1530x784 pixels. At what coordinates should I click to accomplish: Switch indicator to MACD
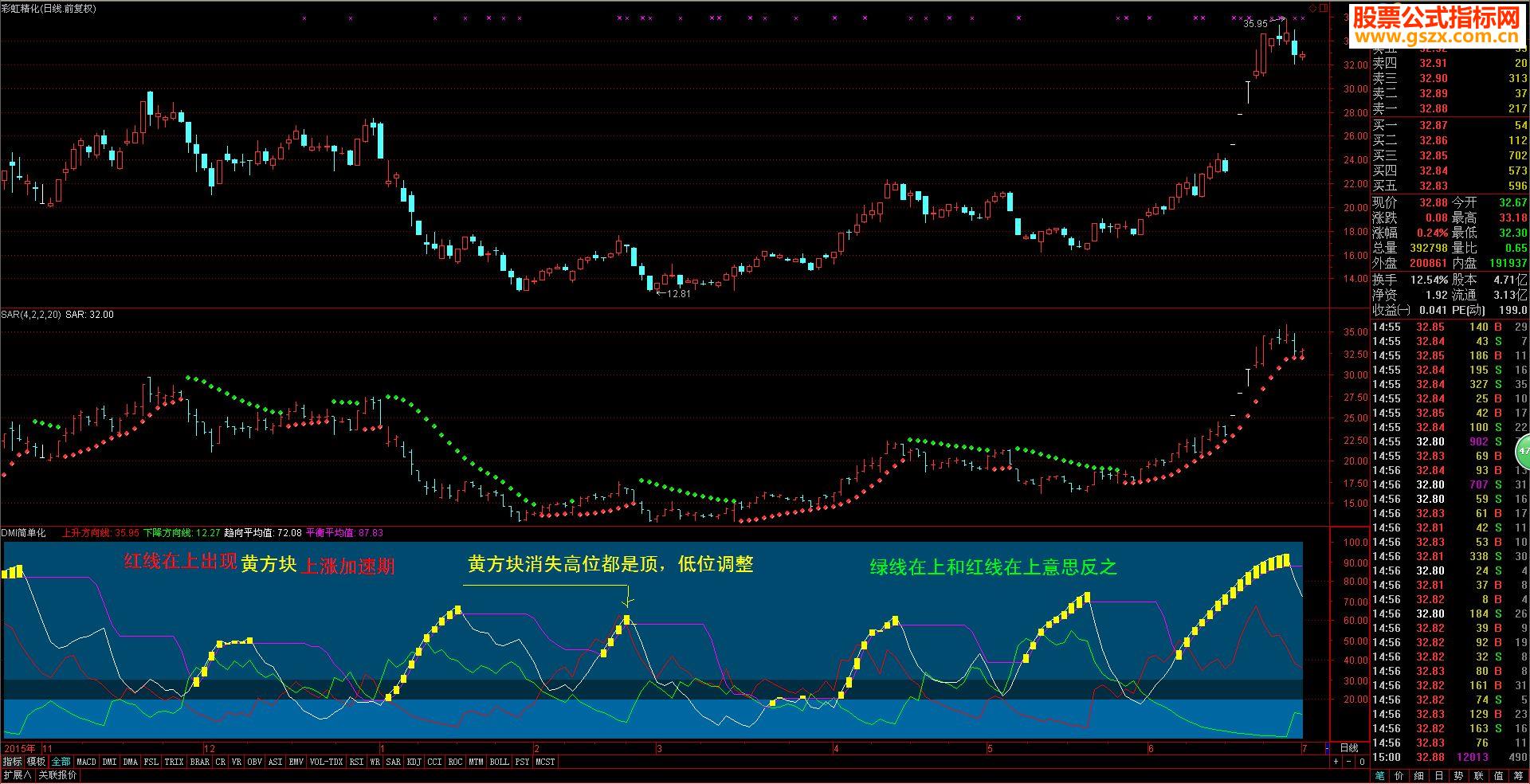pyautogui.click(x=86, y=762)
